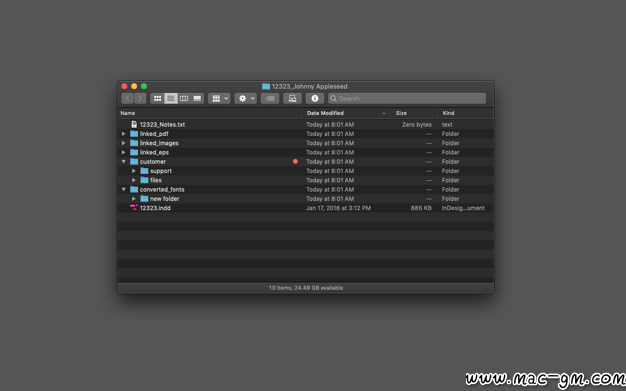
Task: Go back with the back arrow
Action: [x=127, y=98]
